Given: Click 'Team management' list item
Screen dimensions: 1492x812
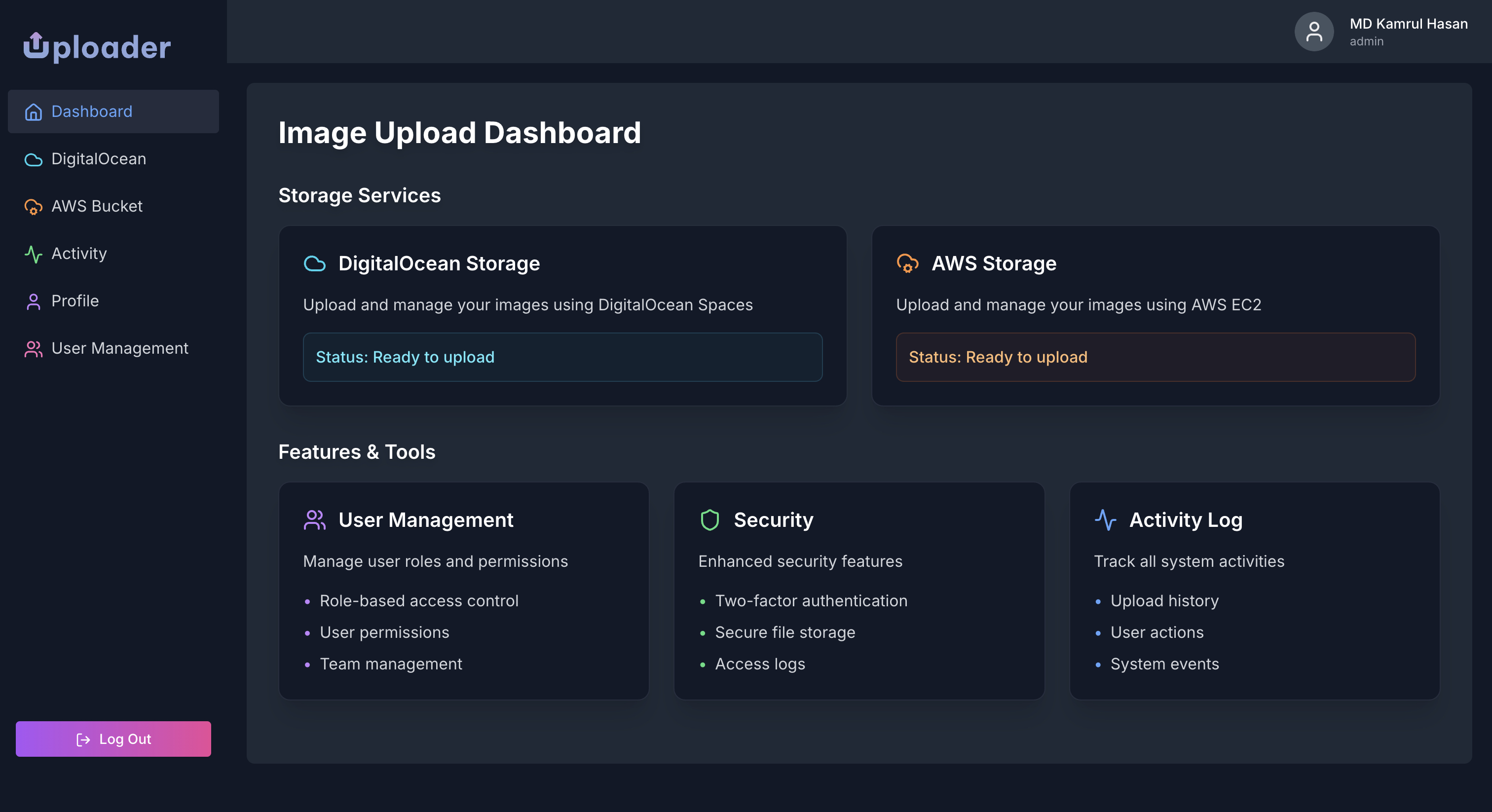Looking at the screenshot, I should (x=390, y=664).
